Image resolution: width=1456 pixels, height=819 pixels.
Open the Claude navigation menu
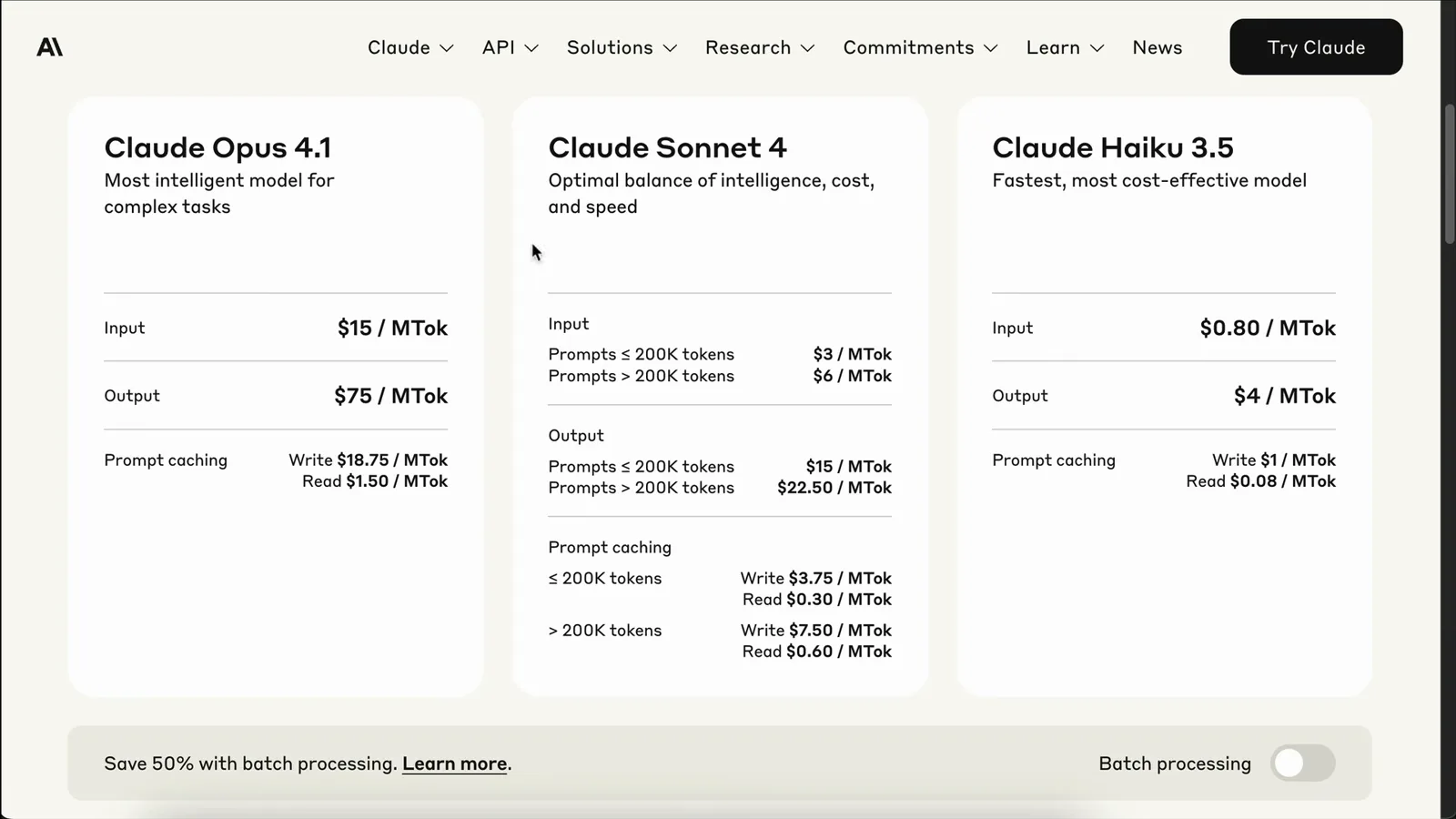click(x=410, y=47)
